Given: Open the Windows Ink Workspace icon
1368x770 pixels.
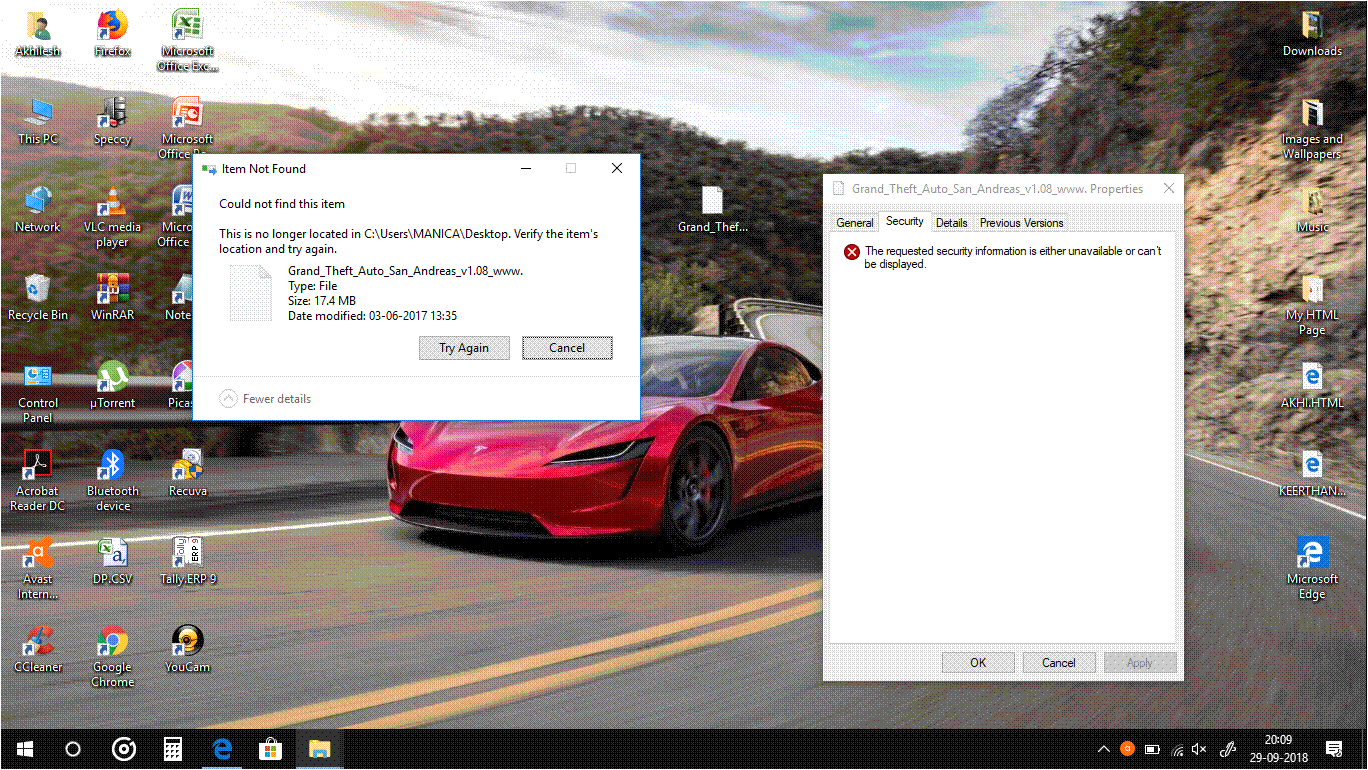Looking at the screenshot, I should [1230, 749].
